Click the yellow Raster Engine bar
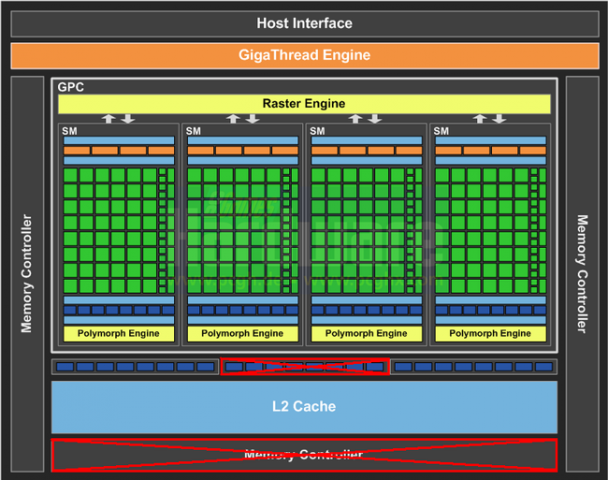Screen dimensions: 608x480 point(304,104)
